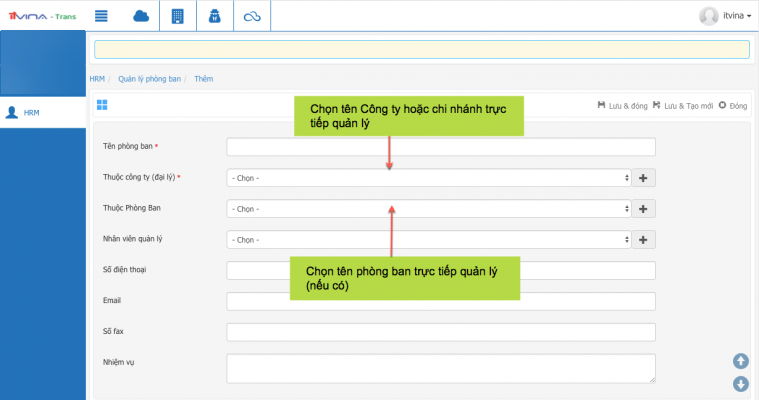Click the lock icon in top navigation

[214, 15]
